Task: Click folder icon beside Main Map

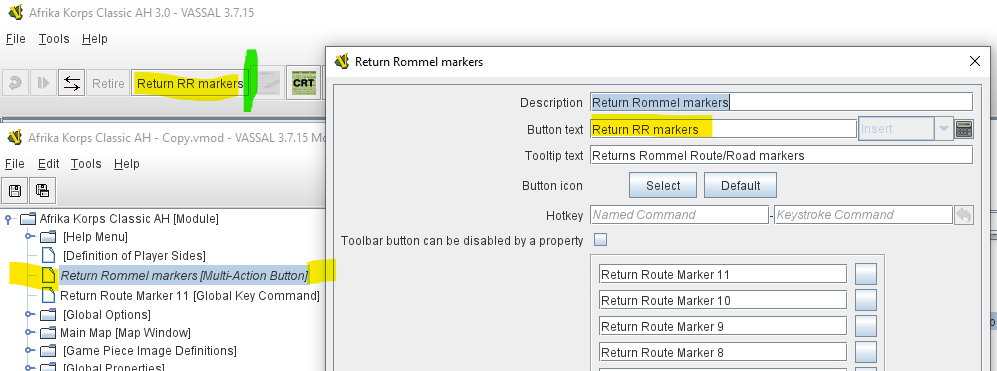Action: point(48,332)
